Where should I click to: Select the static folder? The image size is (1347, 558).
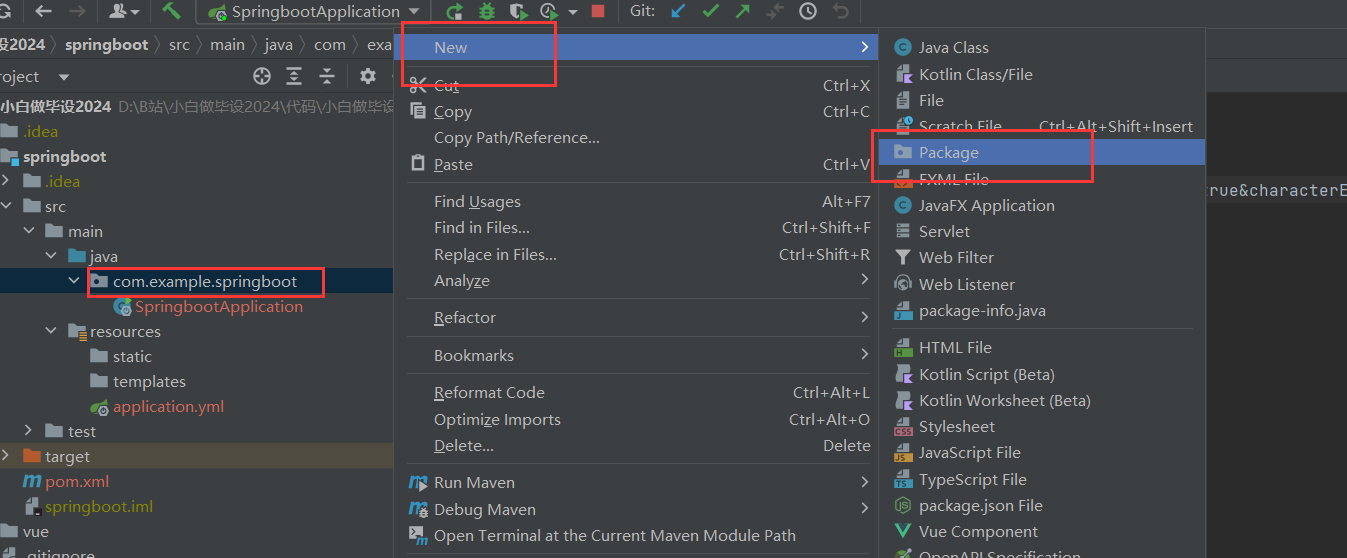(x=132, y=356)
